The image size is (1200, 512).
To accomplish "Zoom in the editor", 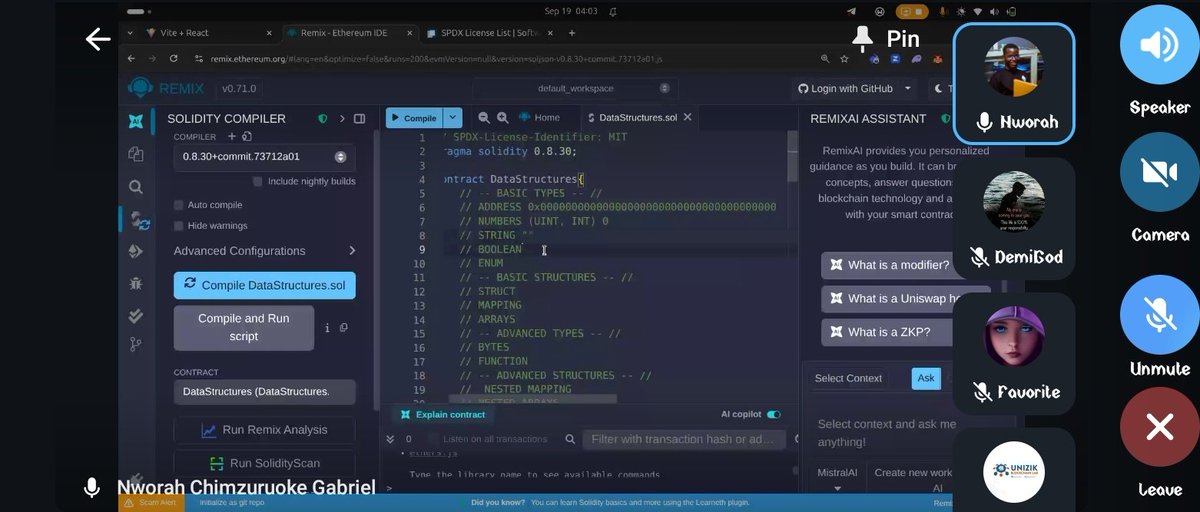I will point(502,118).
